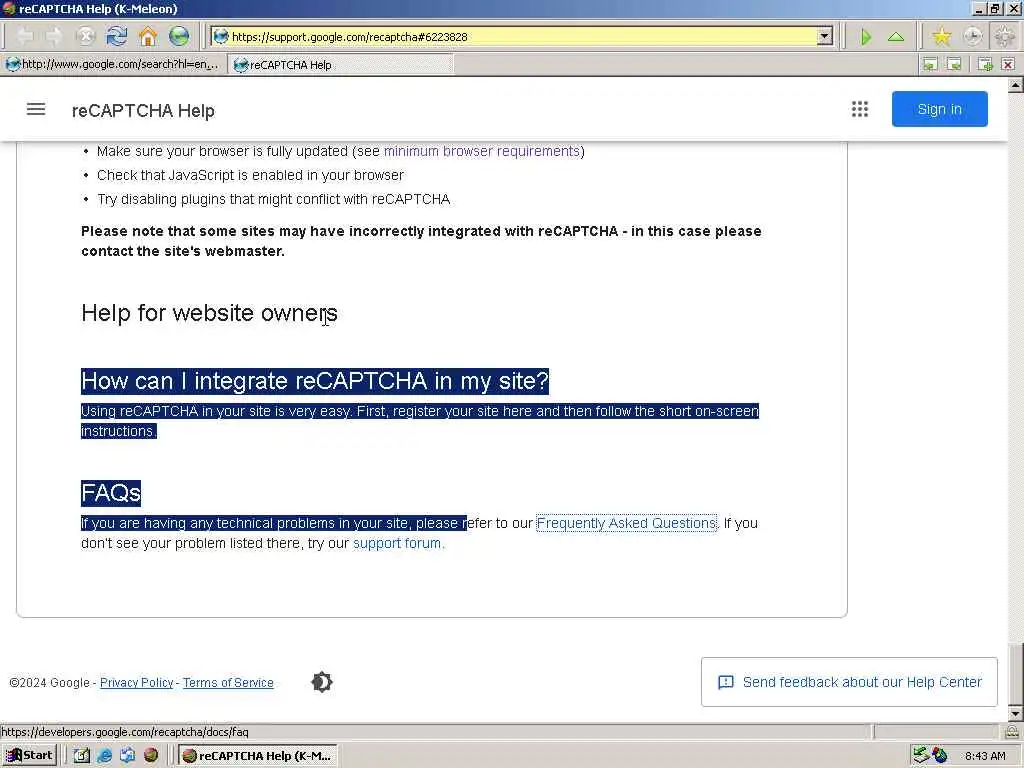Click the status bar security lock icon
The height and width of the screenshot is (768, 1024).
pos(1012,731)
